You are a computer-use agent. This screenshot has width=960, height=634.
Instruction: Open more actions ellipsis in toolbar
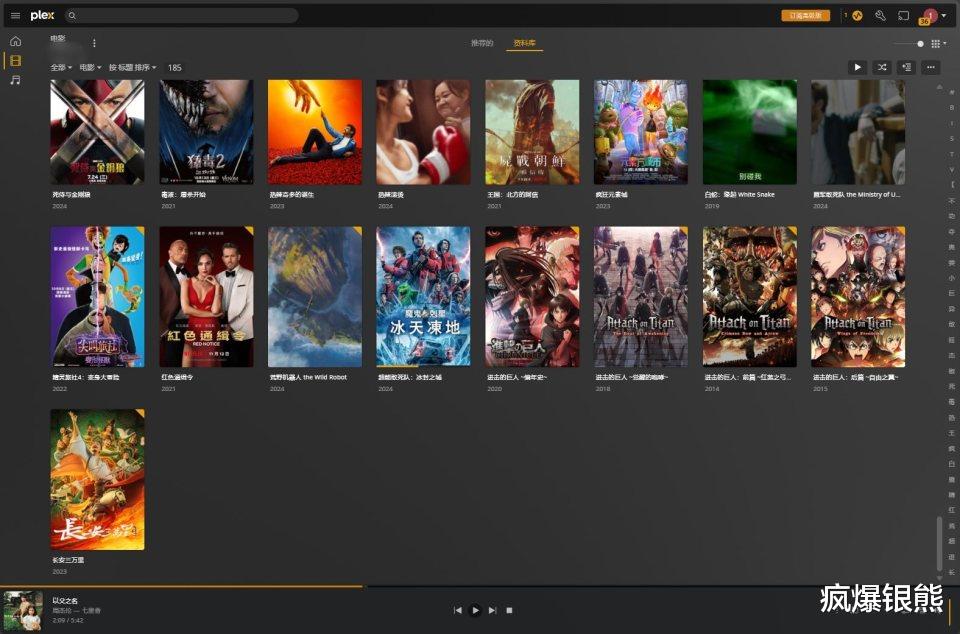(x=931, y=67)
